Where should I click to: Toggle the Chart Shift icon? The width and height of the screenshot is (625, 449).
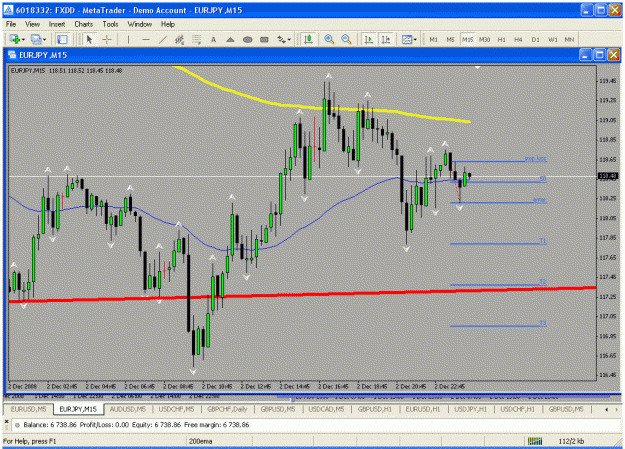point(385,39)
